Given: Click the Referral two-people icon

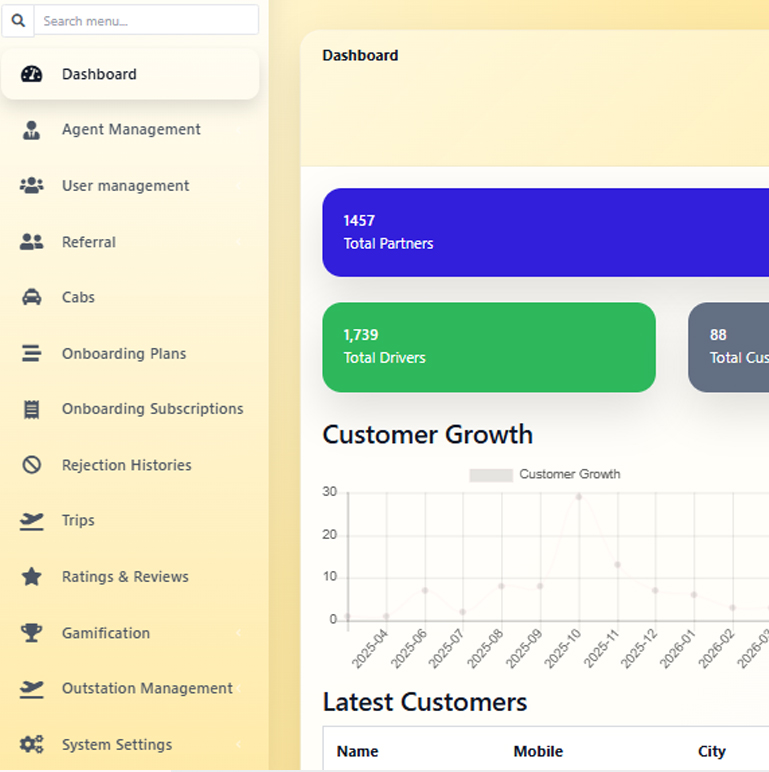Looking at the screenshot, I should pyautogui.click(x=32, y=242).
